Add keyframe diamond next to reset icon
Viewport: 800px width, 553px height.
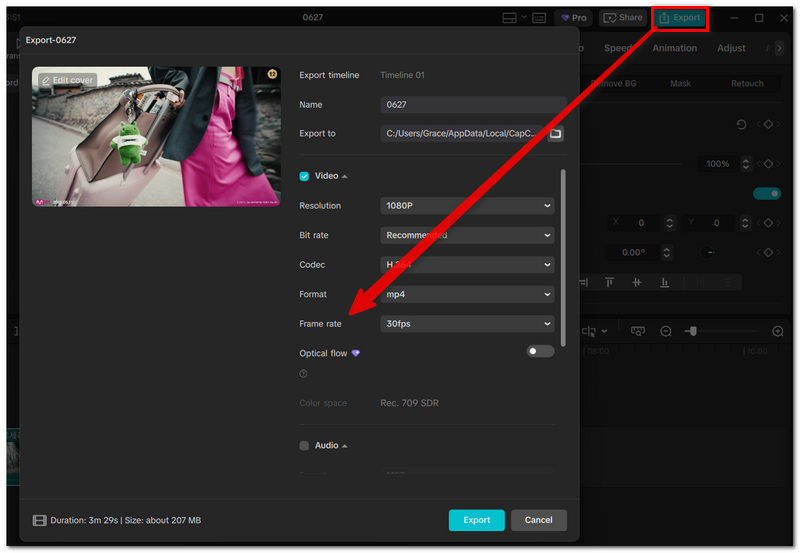coord(768,124)
